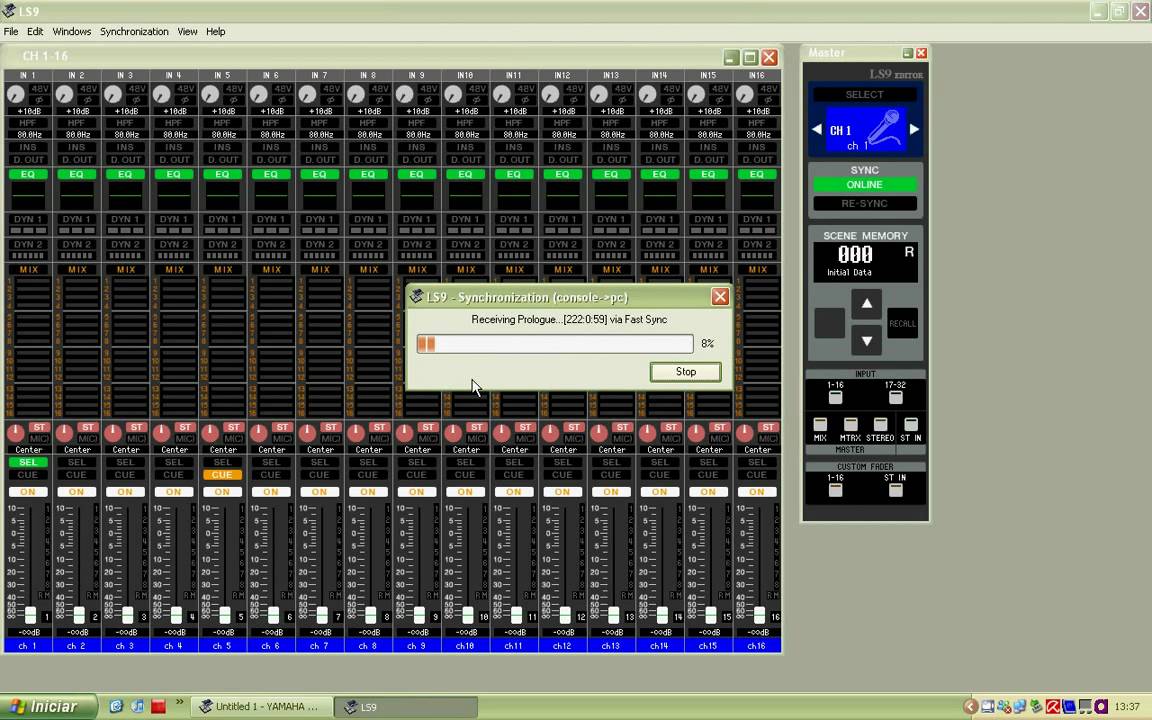
Task: Open CUSTOM FADER ST IN window
Action: (895, 489)
